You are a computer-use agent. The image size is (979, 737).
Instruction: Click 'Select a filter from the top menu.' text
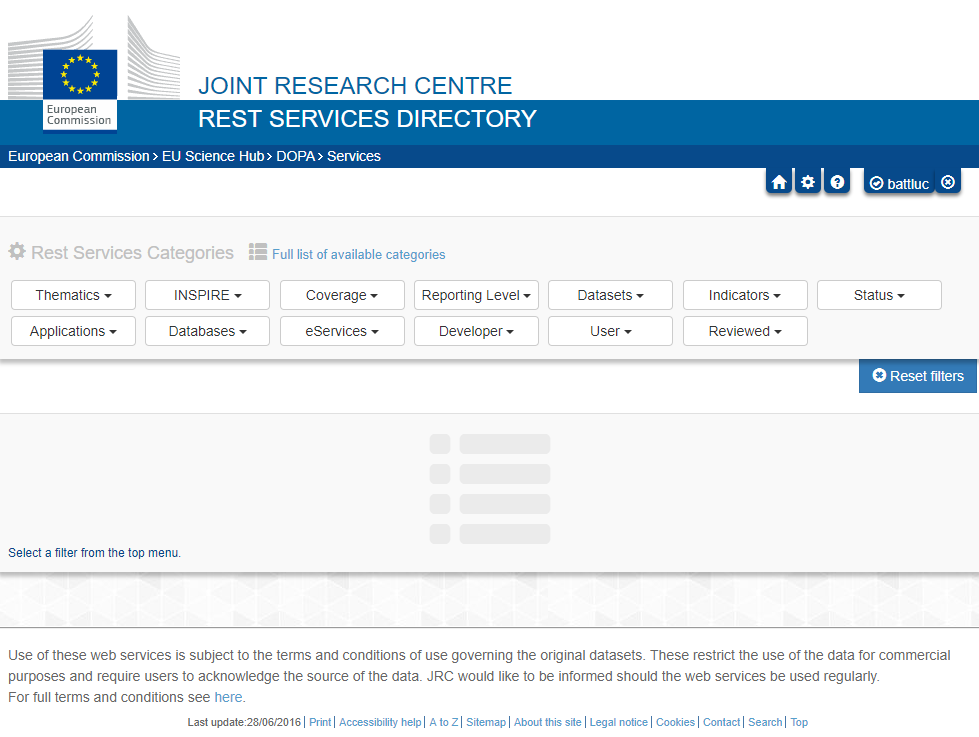94,553
